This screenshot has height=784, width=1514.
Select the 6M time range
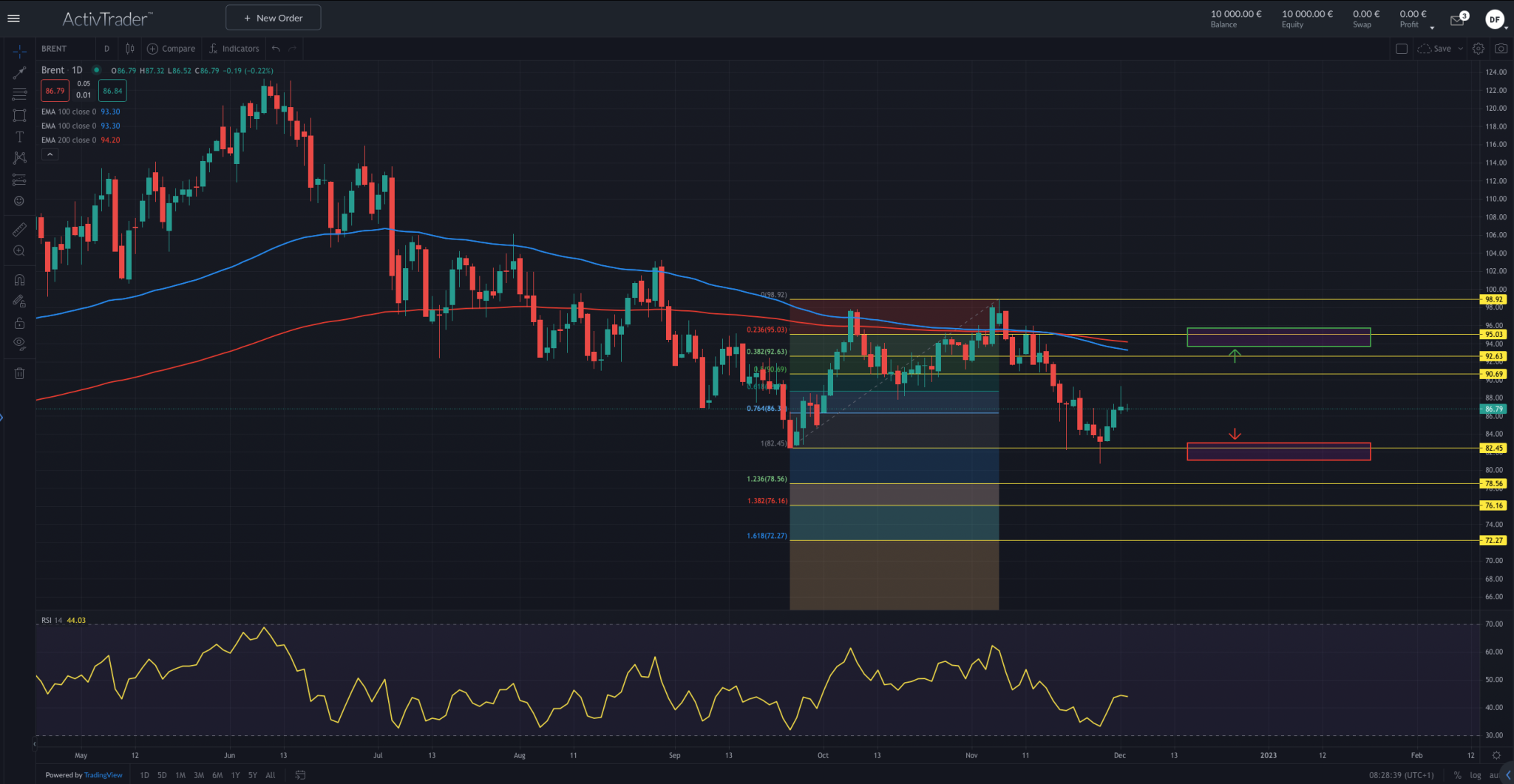(x=217, y=775)
